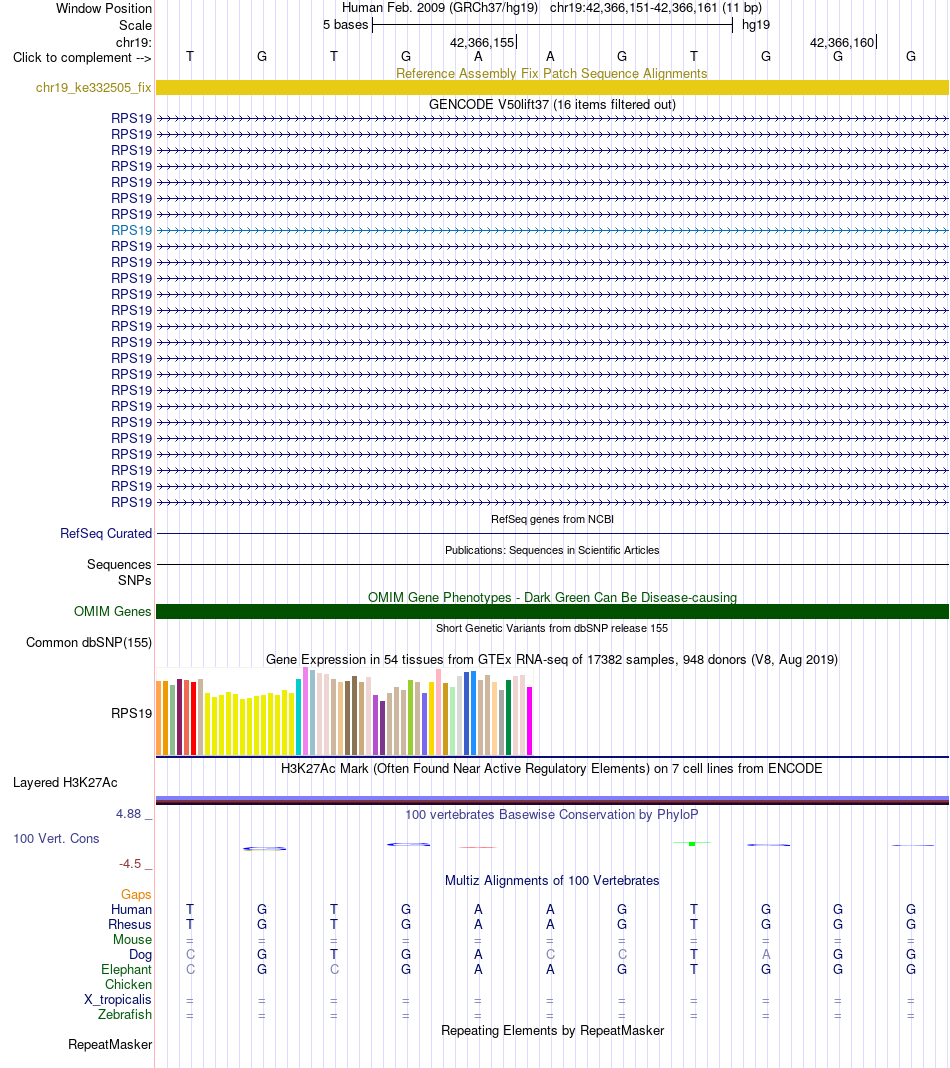Click the Human alignment row label
Viewport: 950px width, 1068px height.
click(131, 909)
